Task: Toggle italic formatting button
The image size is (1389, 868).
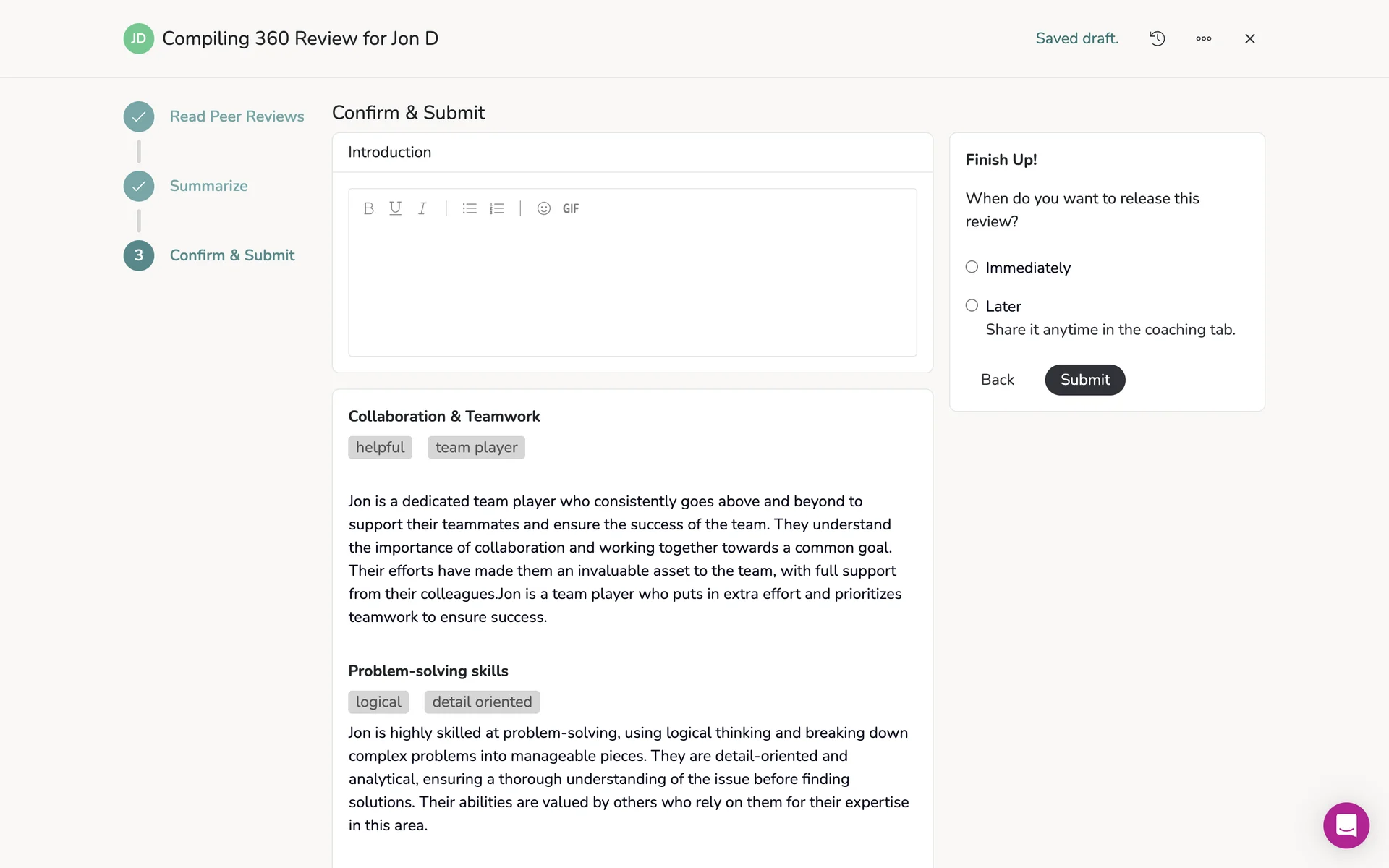Action: [422, 208]
